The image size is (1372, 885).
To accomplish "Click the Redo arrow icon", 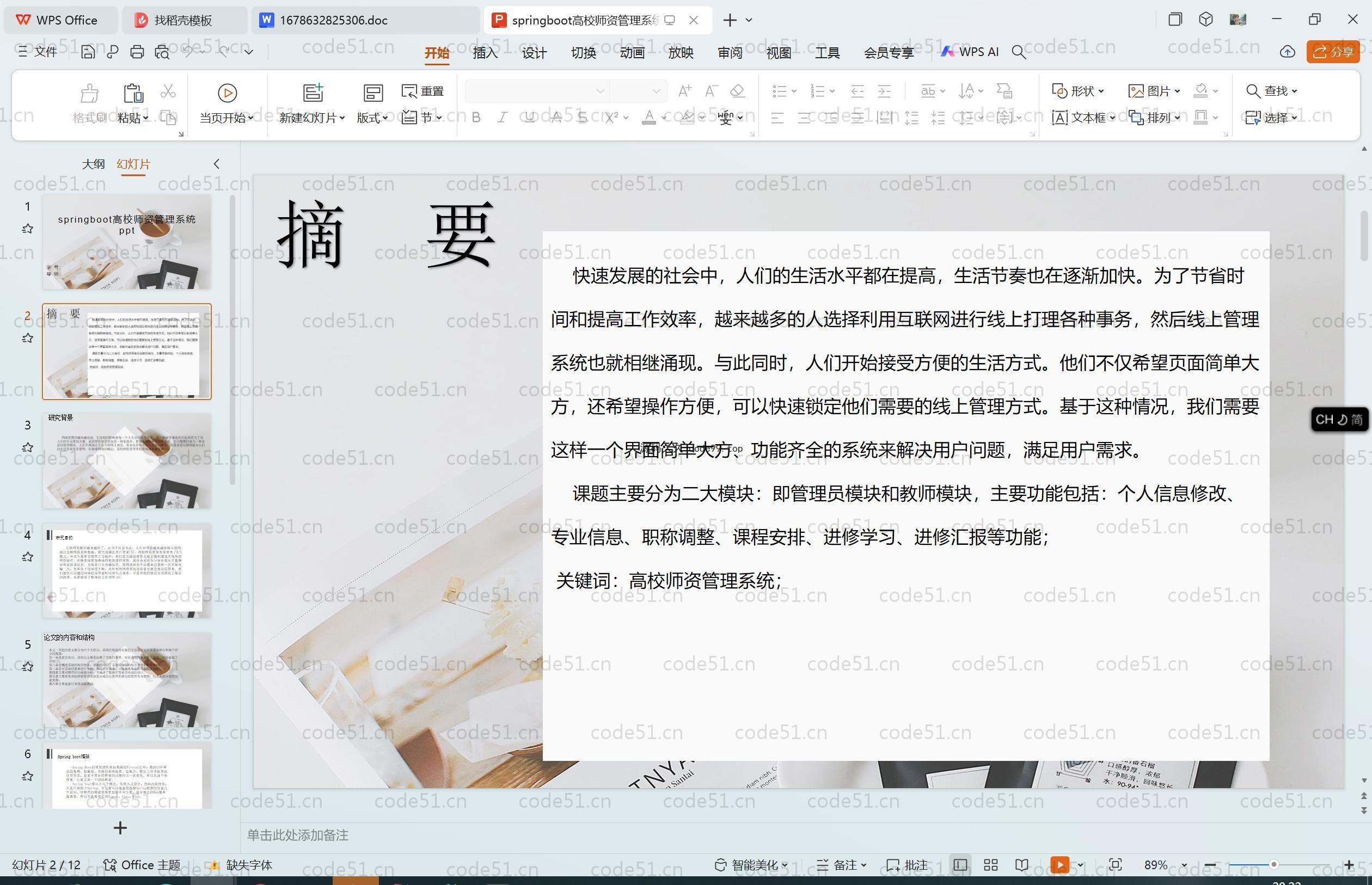I will 224,52.
